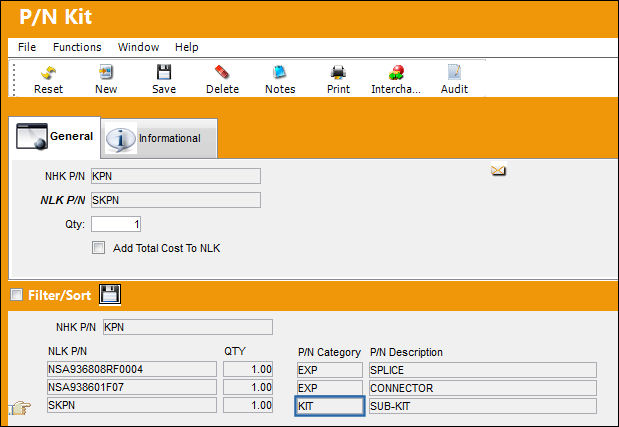619x427 pixels.
Task: Switch to the General tab
Action: [55, 137]
